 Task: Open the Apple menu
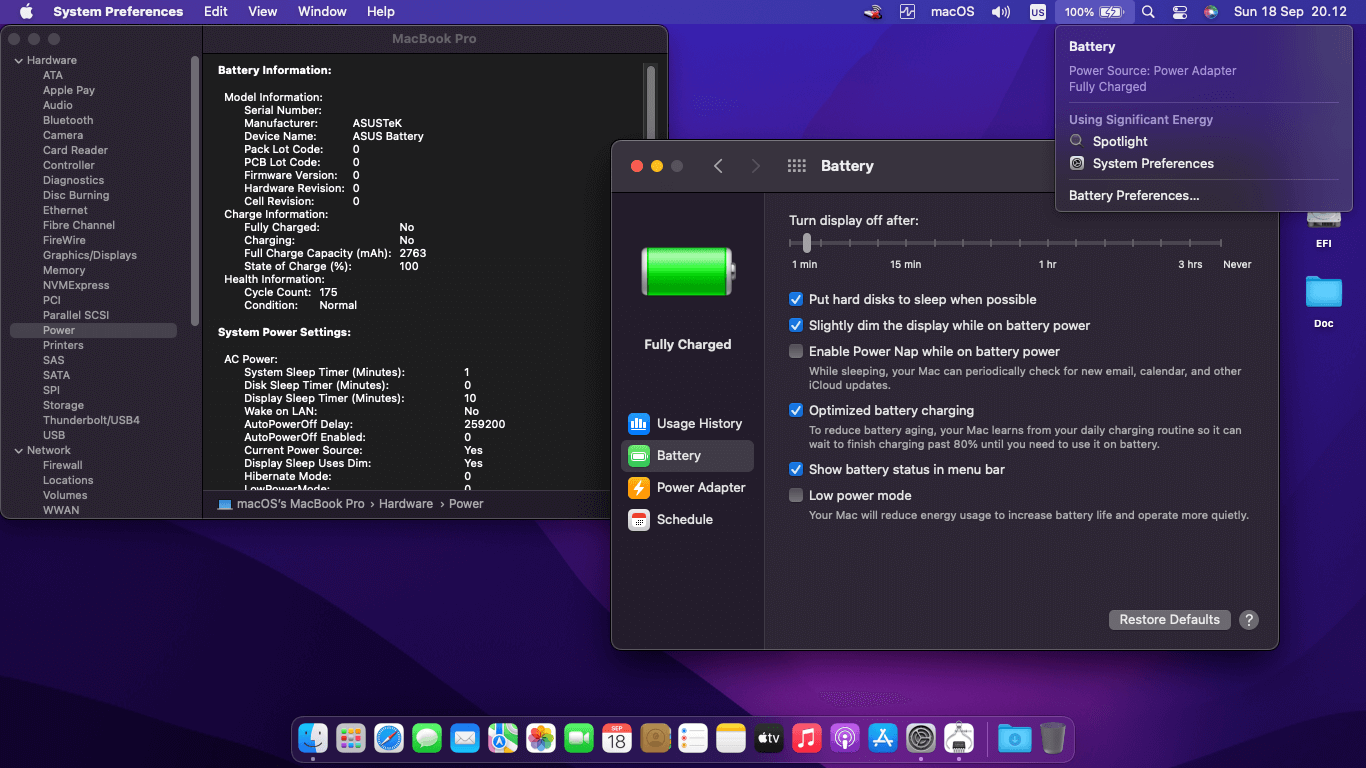click(x=26, y=12)
